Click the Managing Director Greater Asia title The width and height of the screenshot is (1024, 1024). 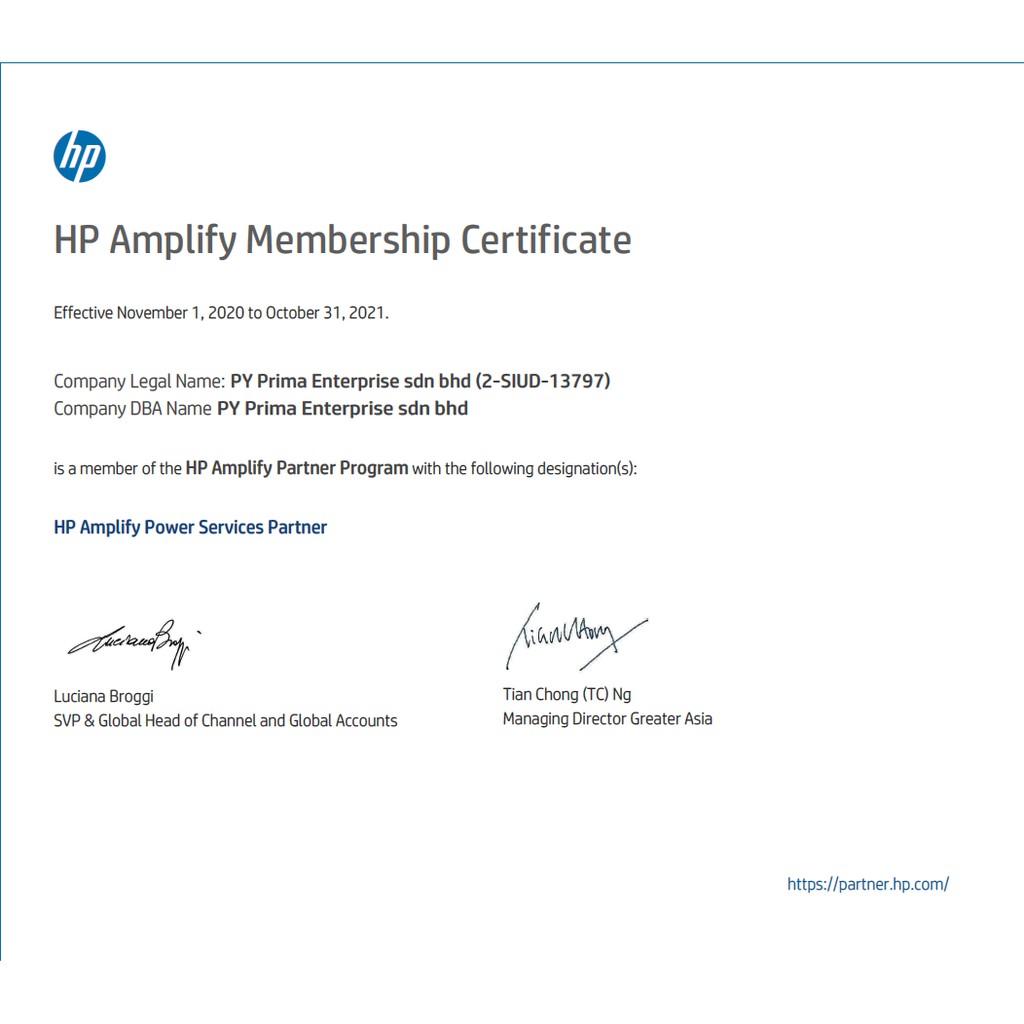607,719
